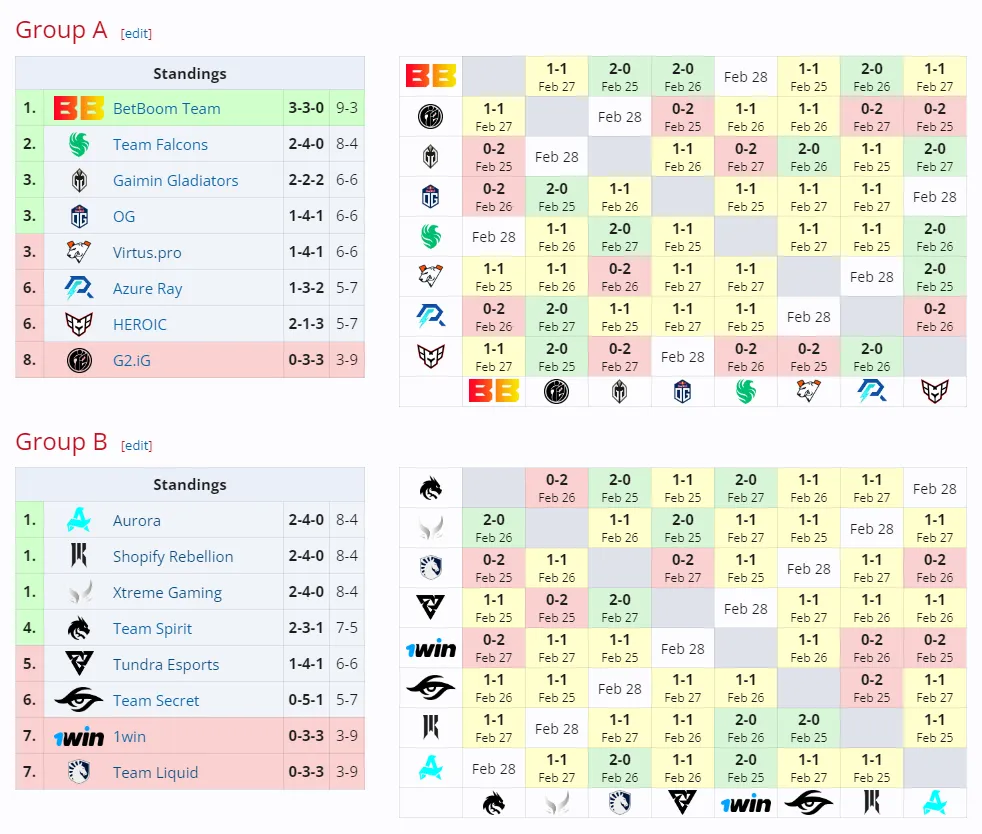982x834 pixels.
Task: Click BetBoom's 3-3-0 record cell
Action: pos(306,108)
